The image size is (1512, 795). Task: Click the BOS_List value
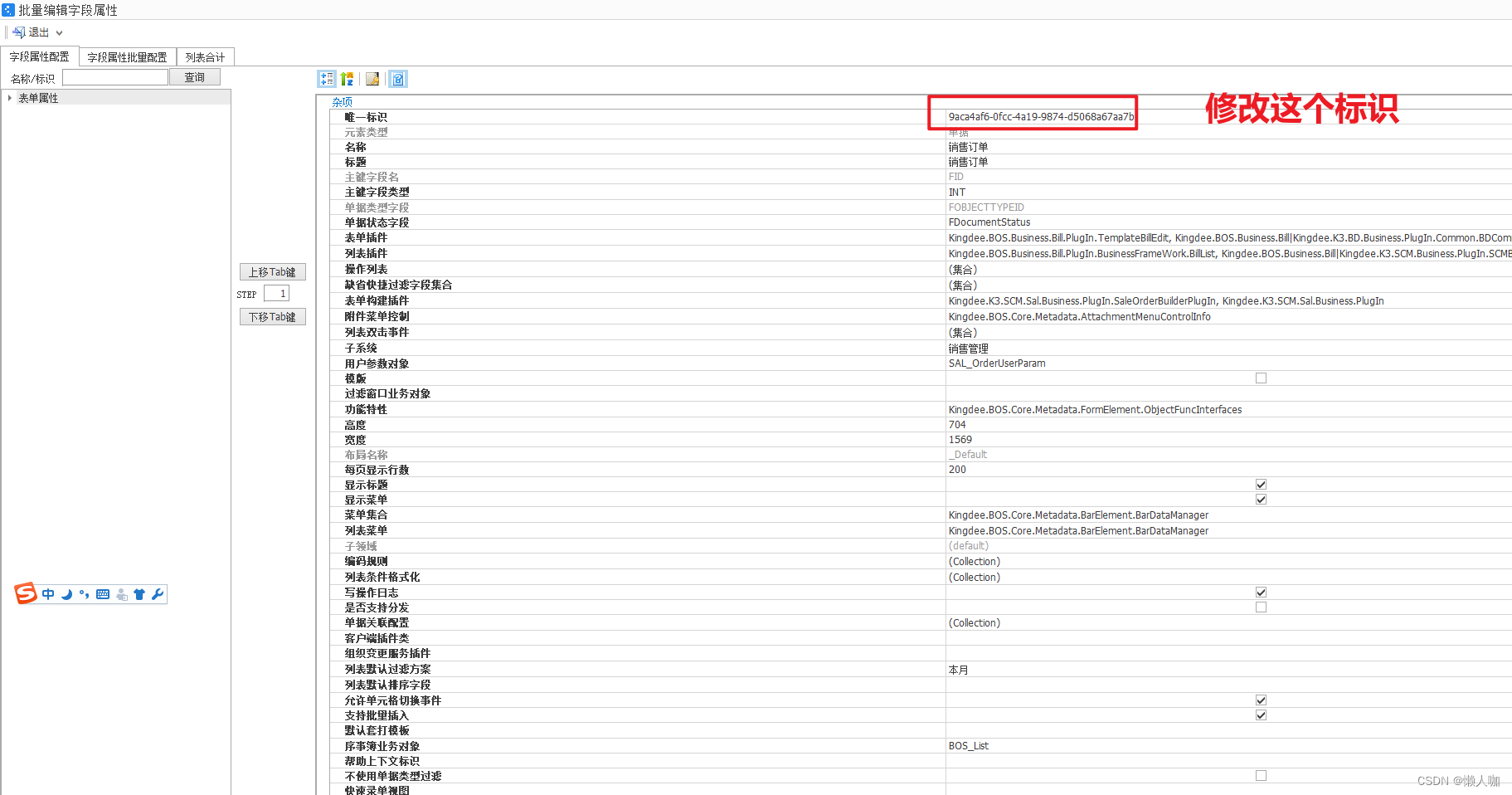[x=969, y=746]
